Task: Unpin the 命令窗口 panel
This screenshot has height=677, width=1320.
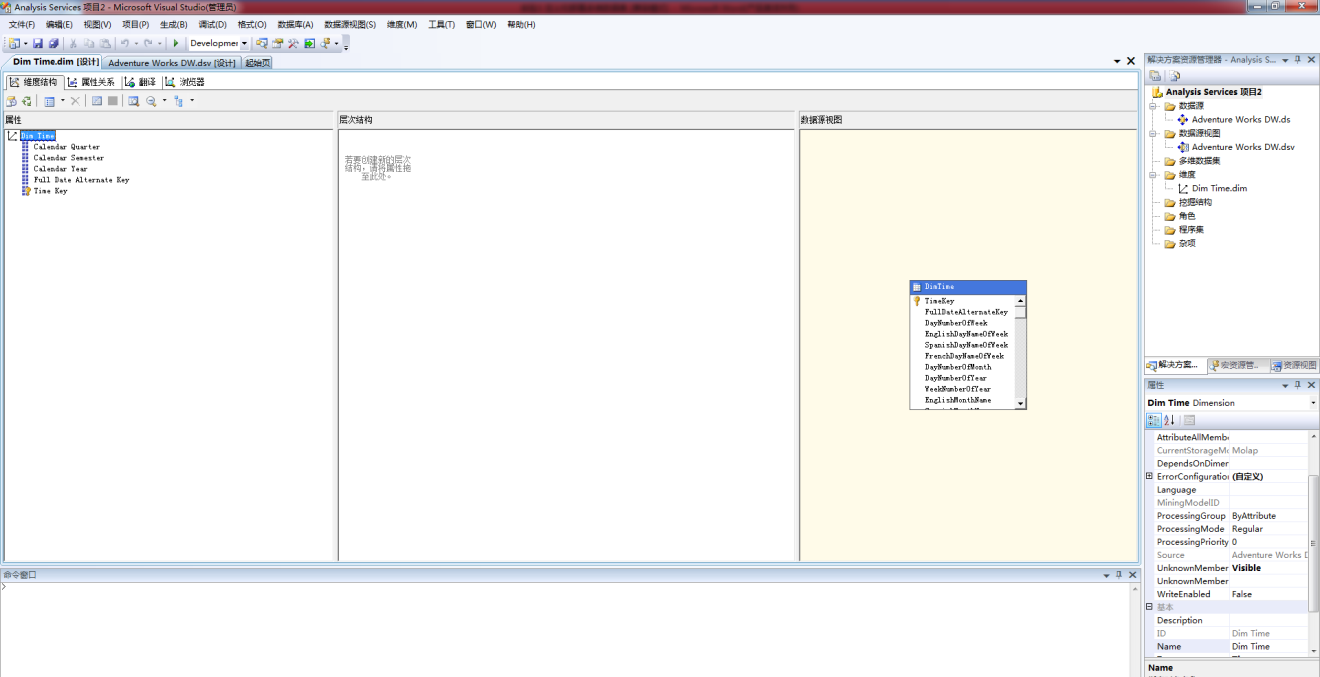Action: point(1120,574)
